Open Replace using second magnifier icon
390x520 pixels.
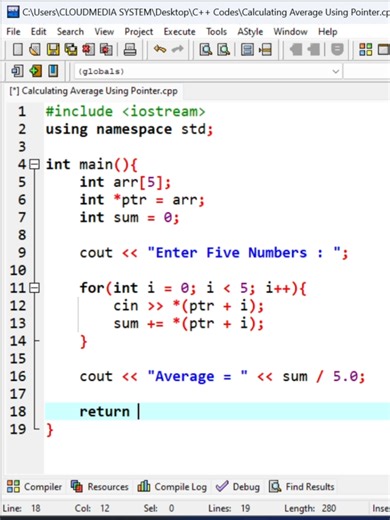(223, 50)
